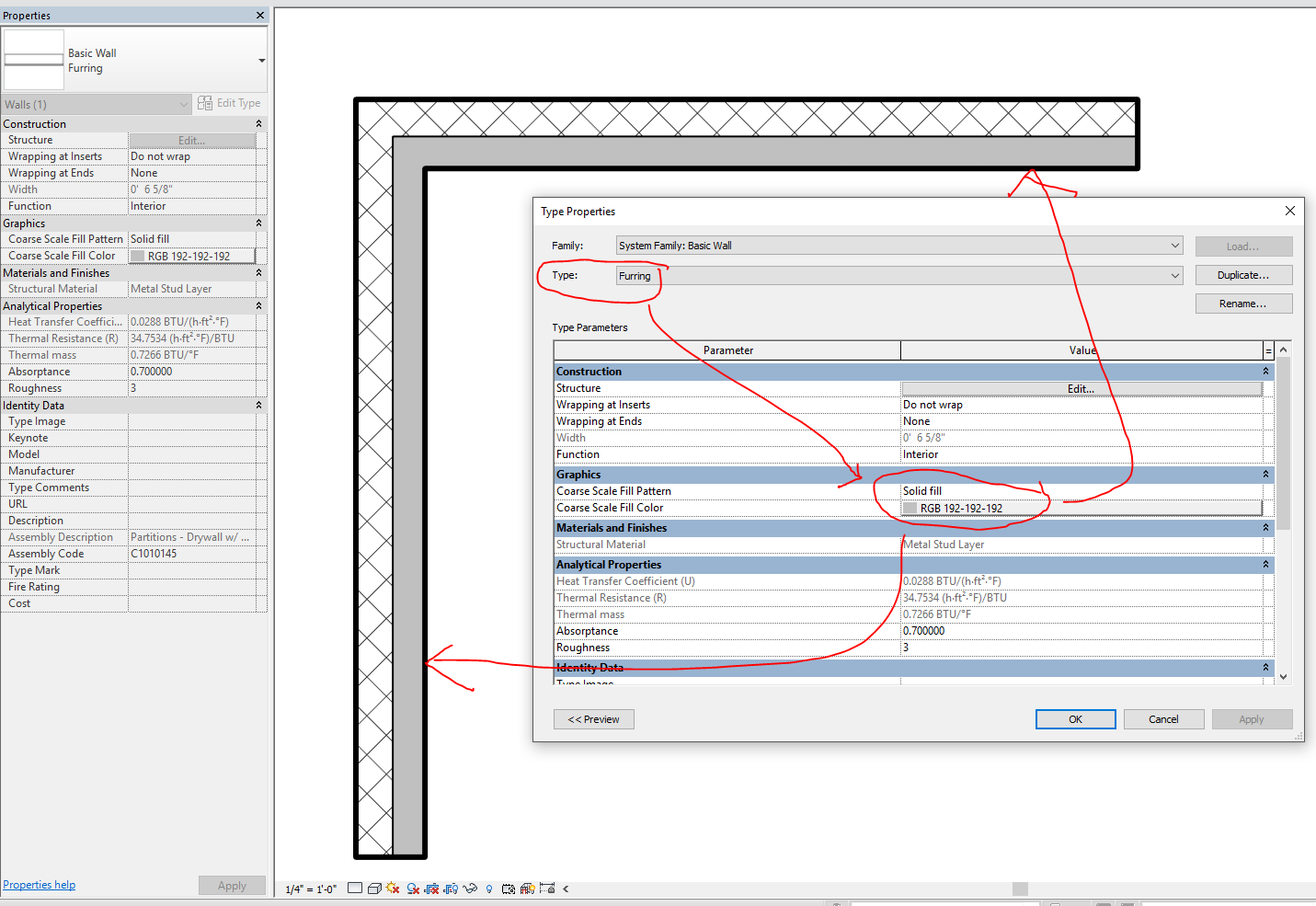1316x906 pixels.
Task: Select the Detail Level icon
Action: pyautogui.click(x=354, y=889)
